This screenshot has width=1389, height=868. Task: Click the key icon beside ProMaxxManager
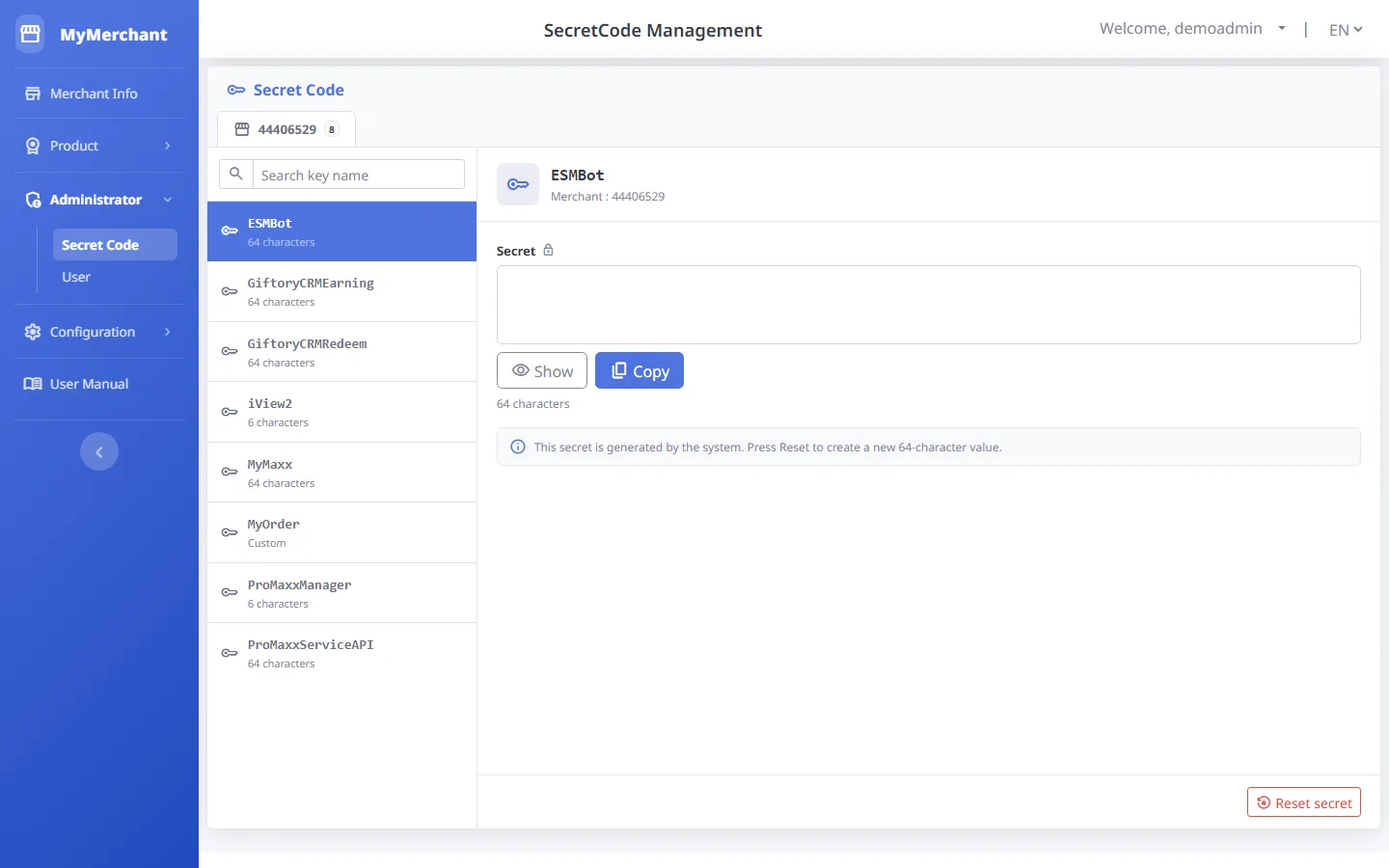tap(230, 592)
